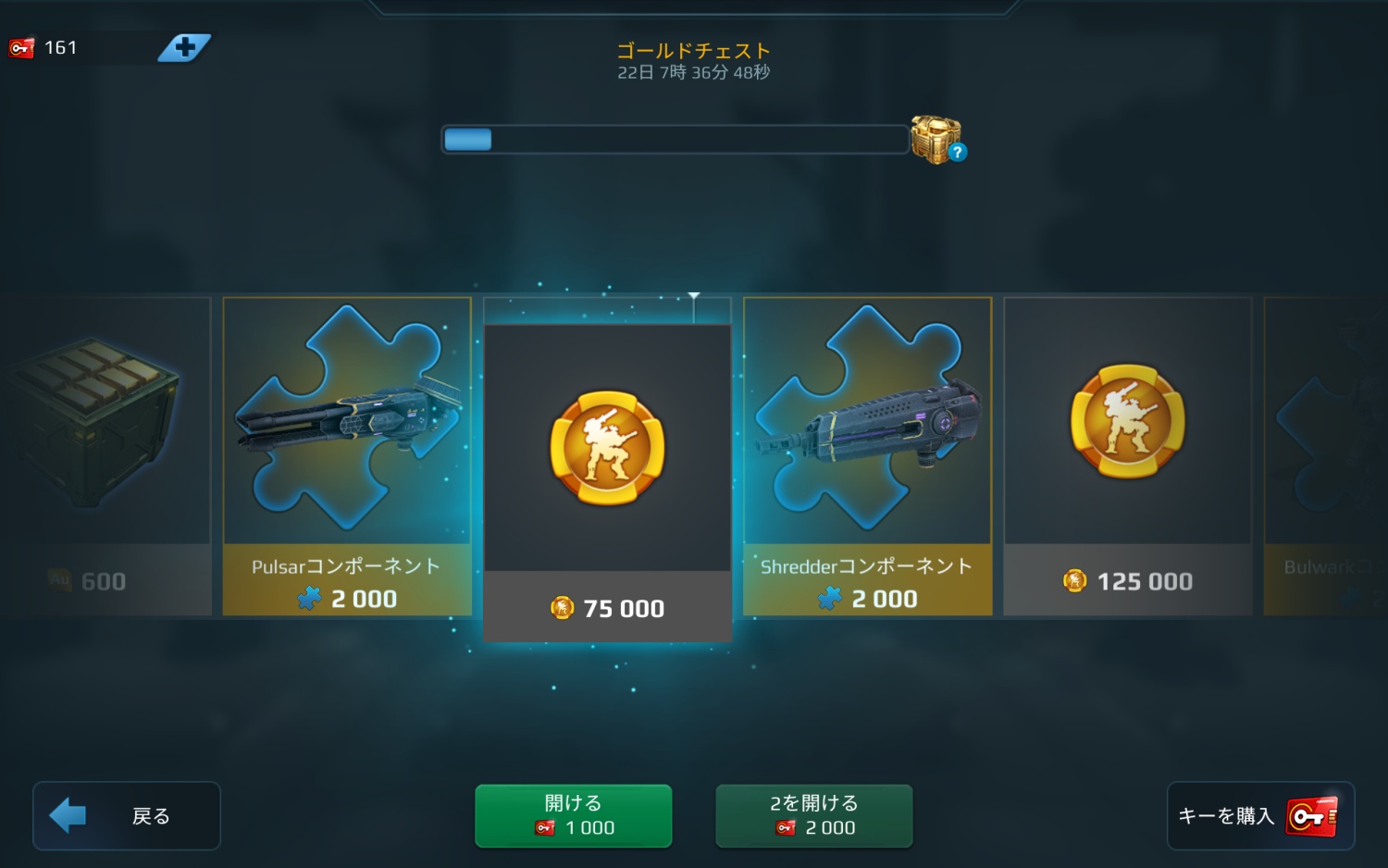Tap the blue plus icon to add keys

(x=184, y=47)
